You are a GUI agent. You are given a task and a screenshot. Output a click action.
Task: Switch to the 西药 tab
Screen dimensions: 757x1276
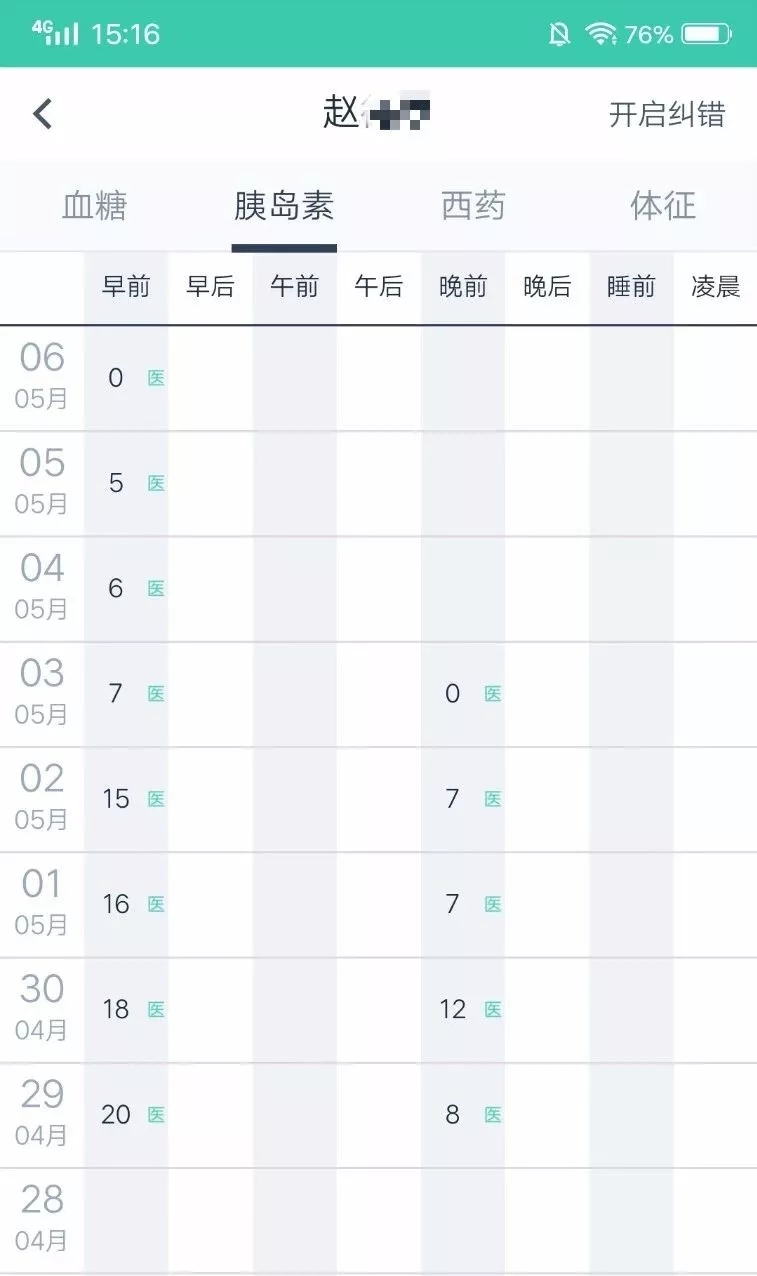click(x=473, y=206)
